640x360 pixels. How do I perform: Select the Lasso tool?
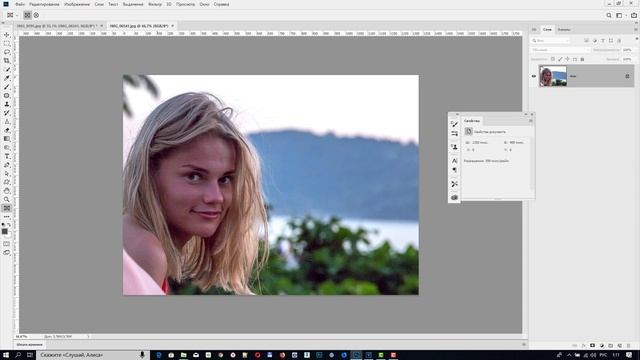click(x=7, y=52)
